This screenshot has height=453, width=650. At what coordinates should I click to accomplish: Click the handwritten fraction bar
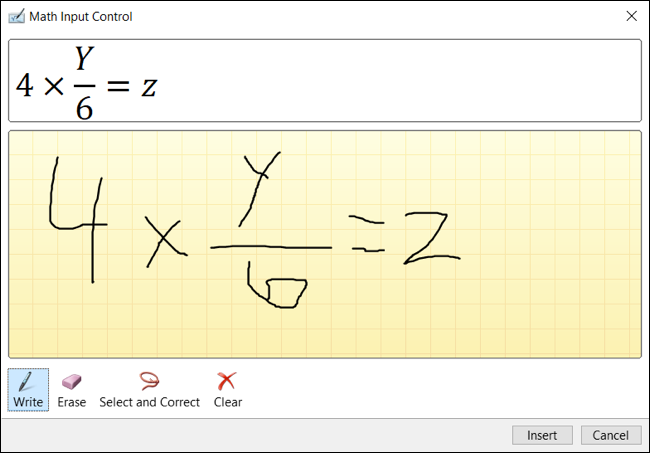click(x=271, y=247)
